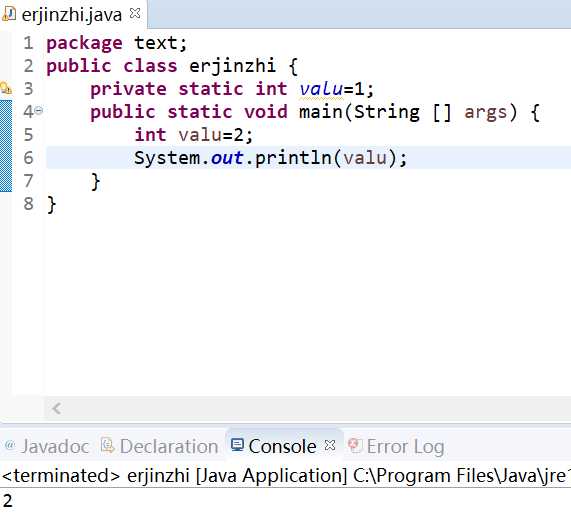The image size is (571, 515).
Task: Click the Javadoc @ icon
Action: 10,445
